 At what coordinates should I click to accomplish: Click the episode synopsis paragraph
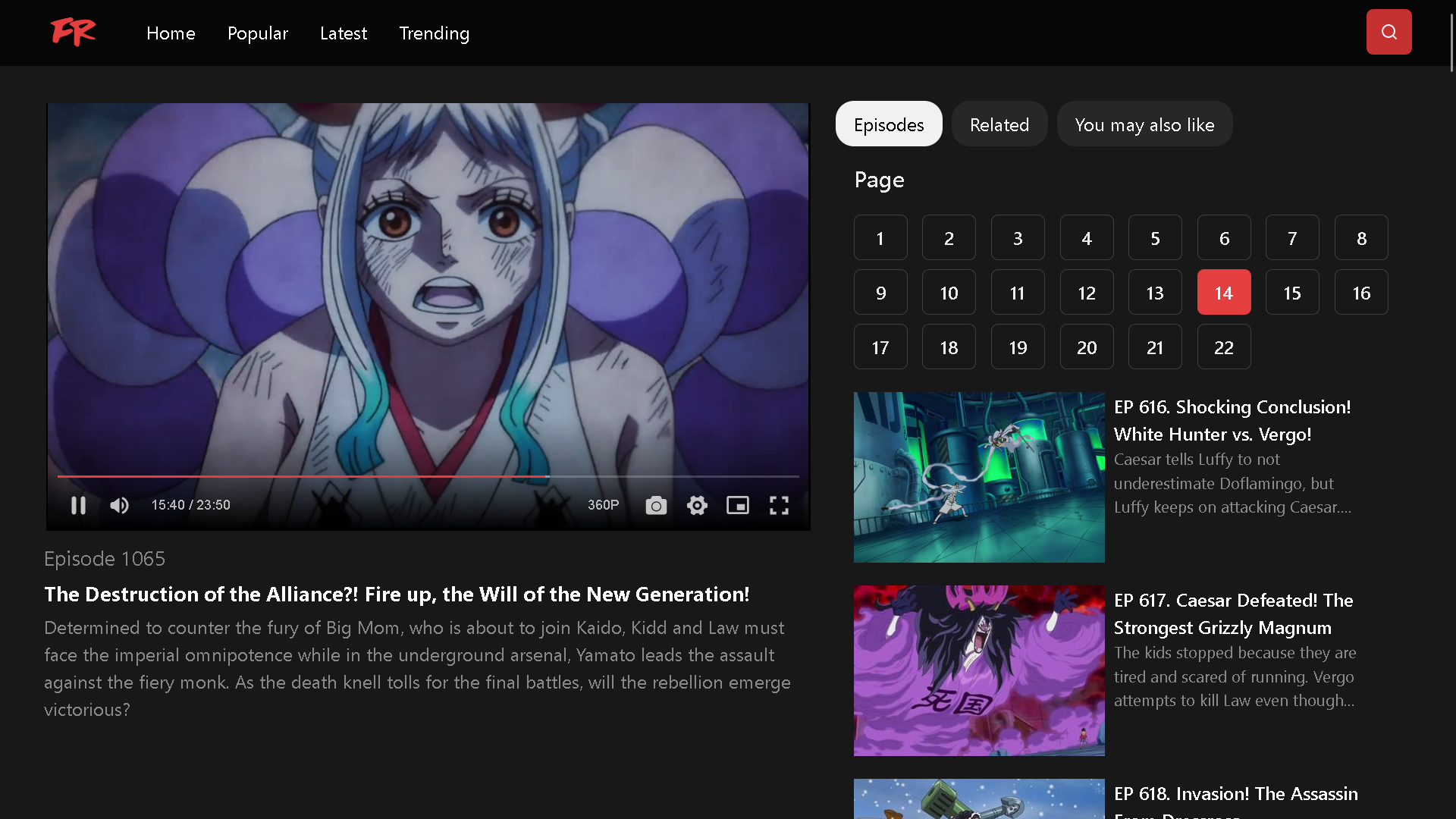(417, 669)
